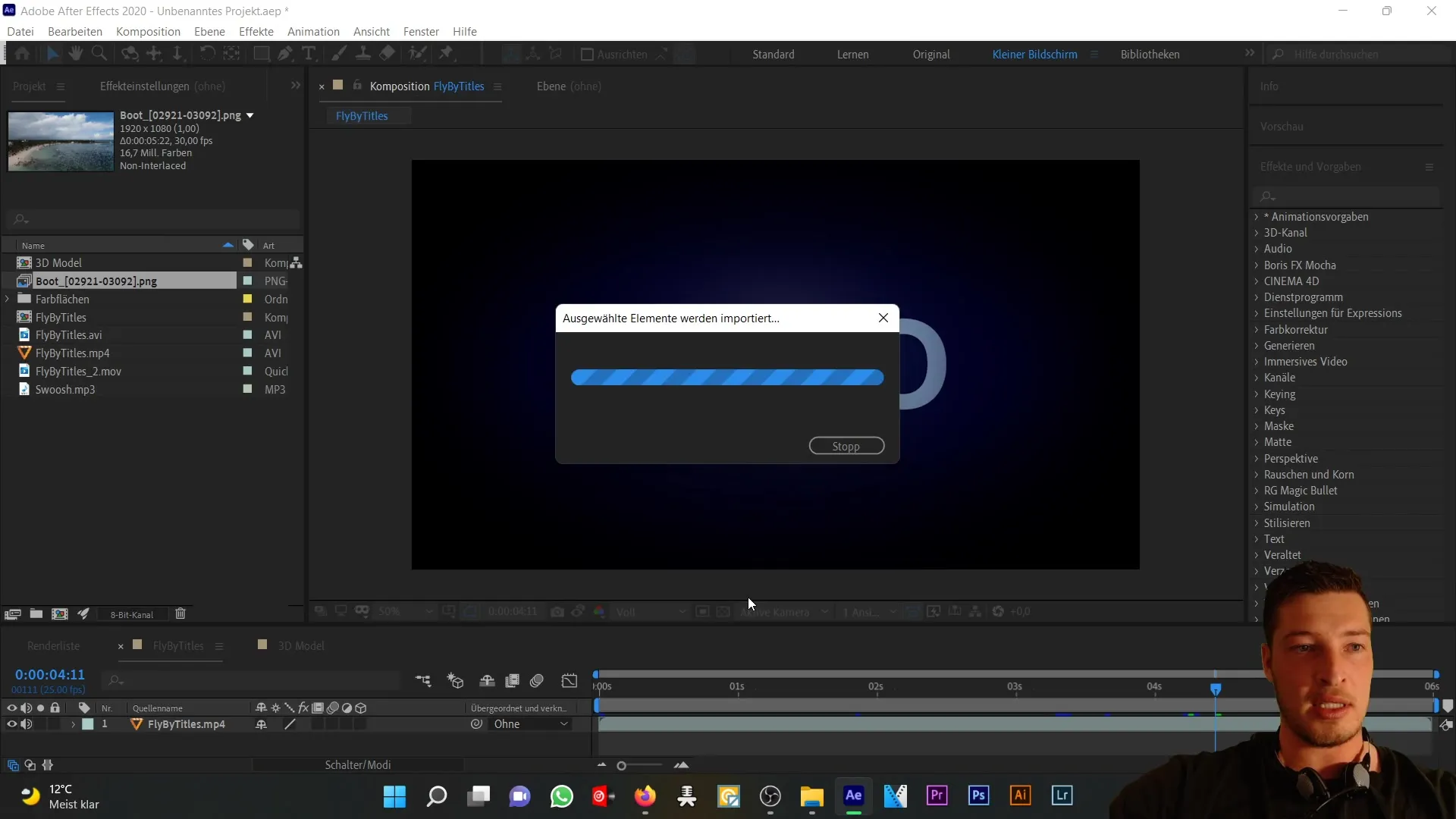
Task: Select the Rectangle shape tool
Action: pos(261,54)
